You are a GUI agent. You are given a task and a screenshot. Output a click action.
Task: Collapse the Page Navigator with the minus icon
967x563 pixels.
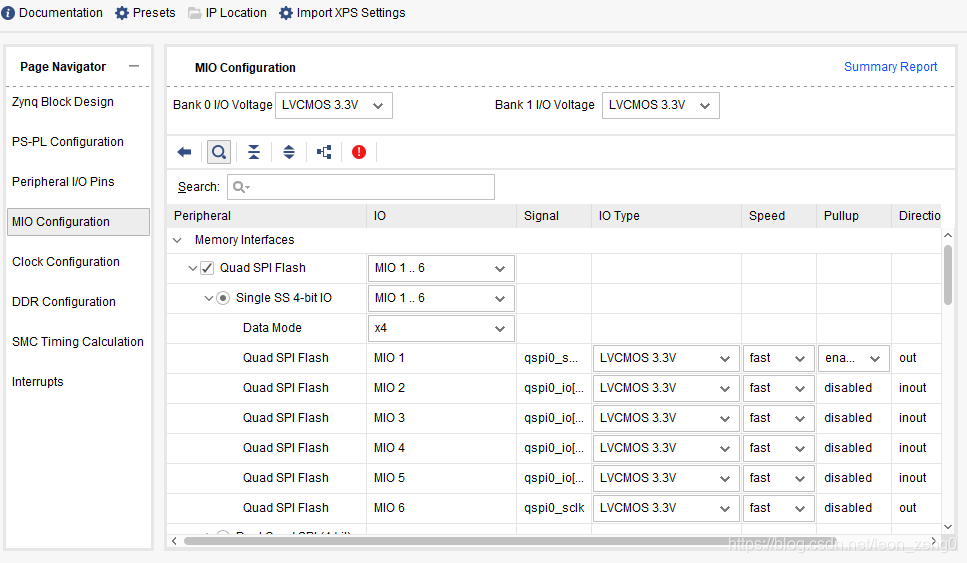(134, 66)
